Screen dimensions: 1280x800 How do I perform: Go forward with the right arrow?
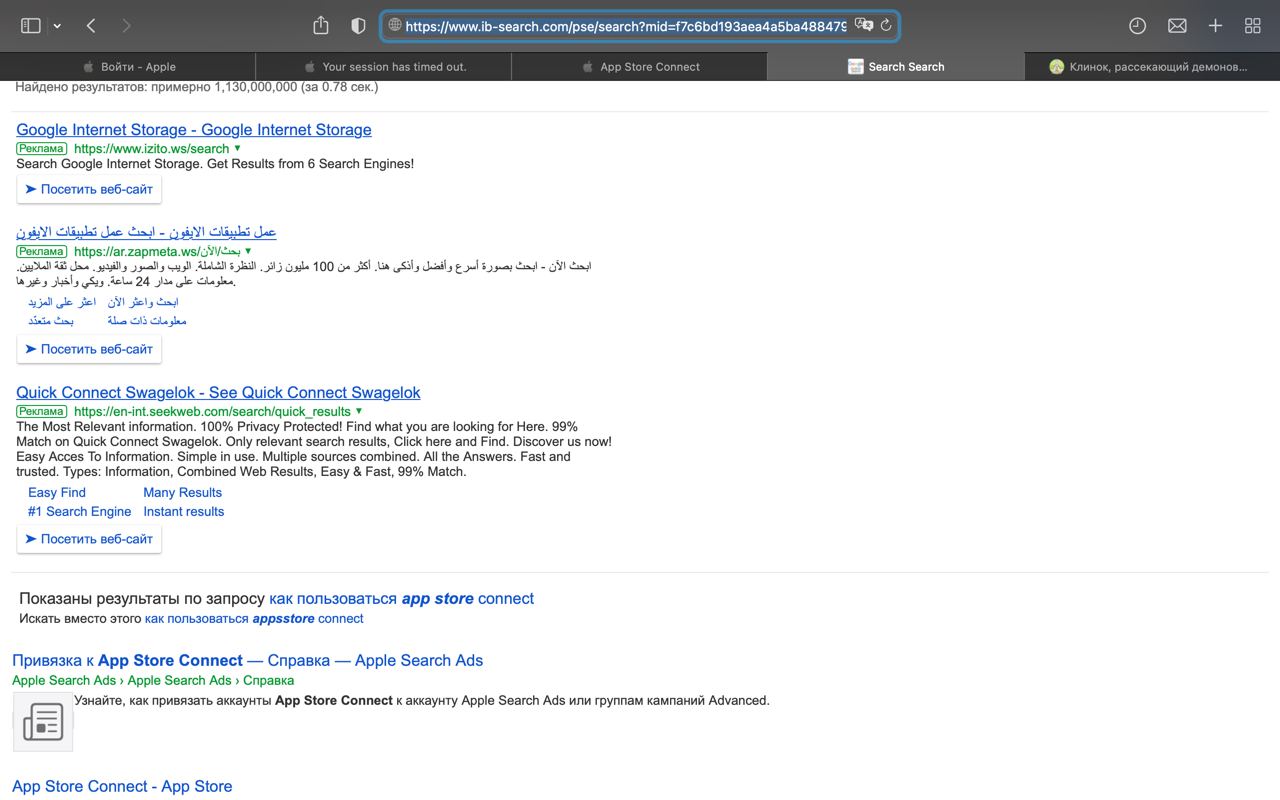coord(126,26)
